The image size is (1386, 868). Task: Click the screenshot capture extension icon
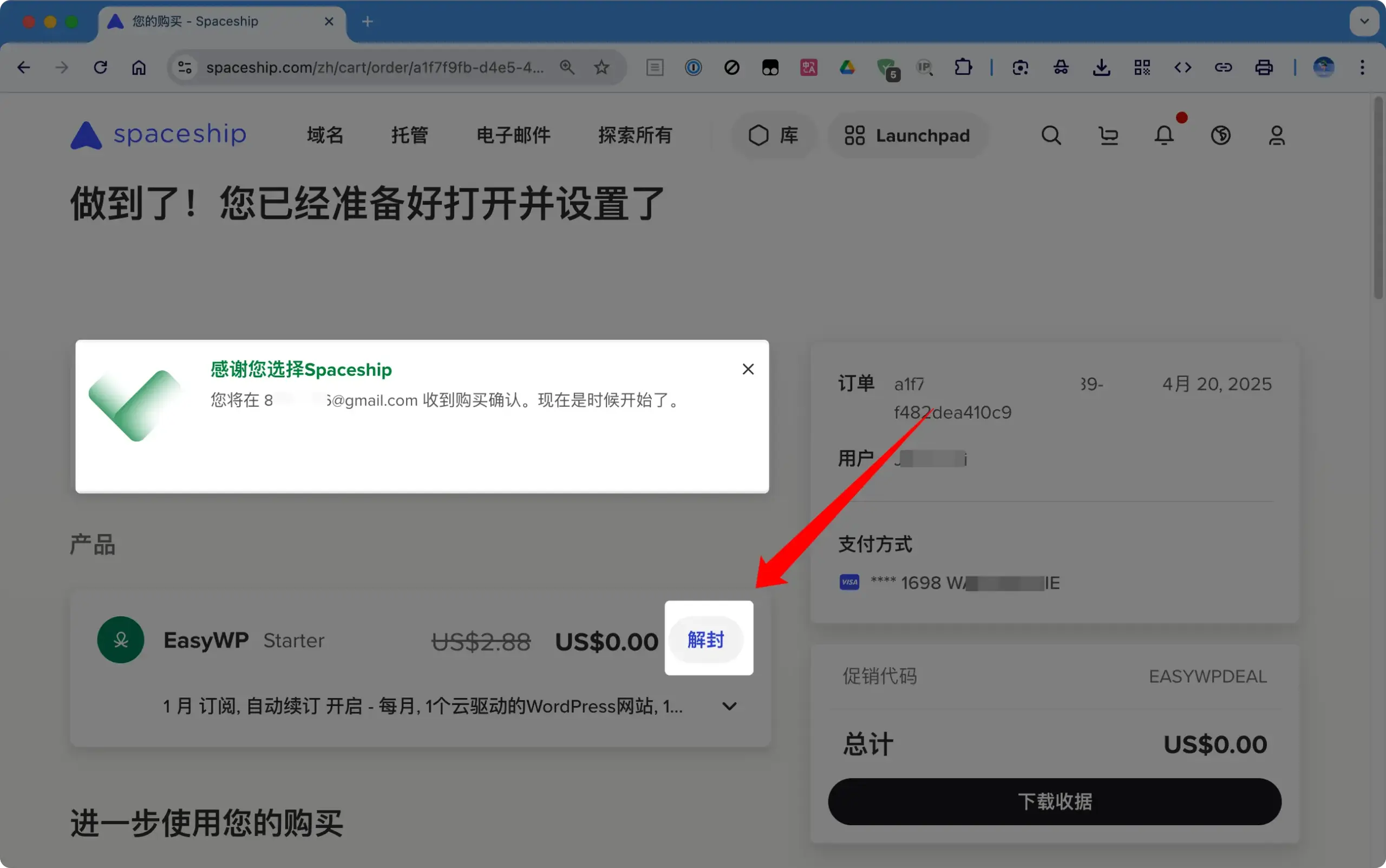(1021, 68)
